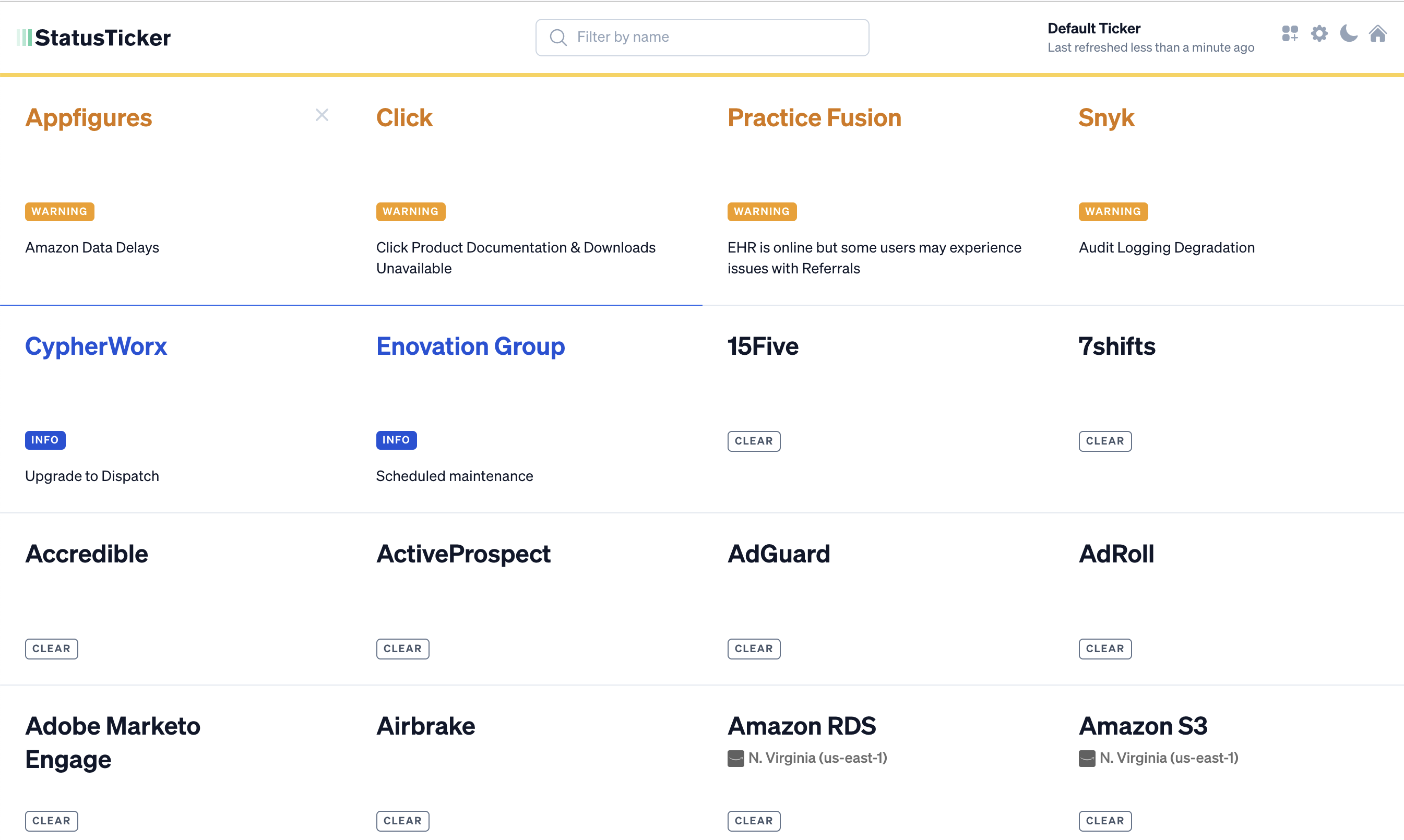This screenshot has width=1404, height=840.
Task: Select the AdGuard service card
Action: (x=877, y=599)
